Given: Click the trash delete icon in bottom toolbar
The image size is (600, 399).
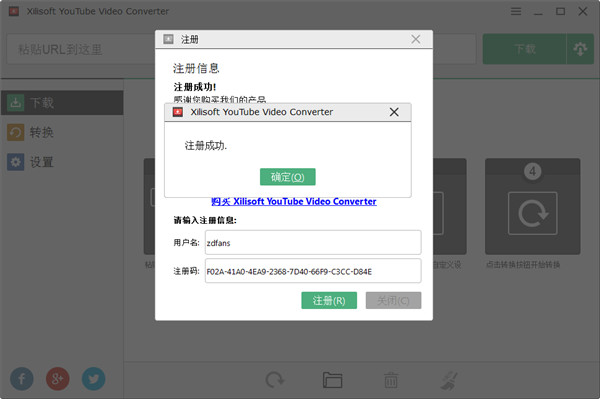Looking at the screenshot, I should click(391, 380).
